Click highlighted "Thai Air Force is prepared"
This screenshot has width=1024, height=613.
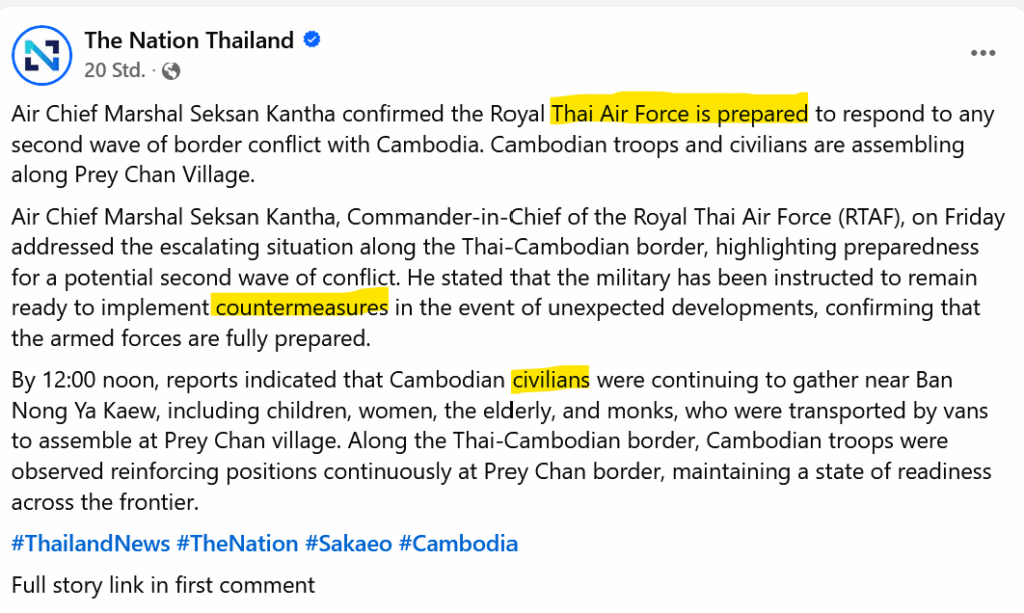679,114
